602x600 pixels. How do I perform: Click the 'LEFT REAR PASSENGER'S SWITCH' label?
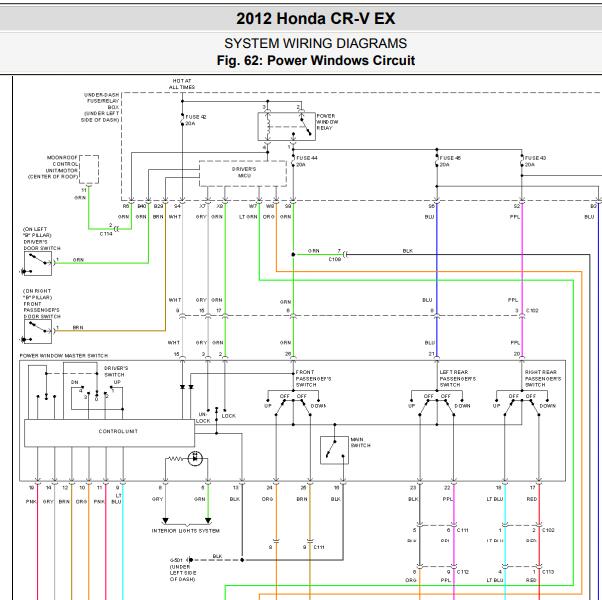pyautogui.click(x=458, y=378)
